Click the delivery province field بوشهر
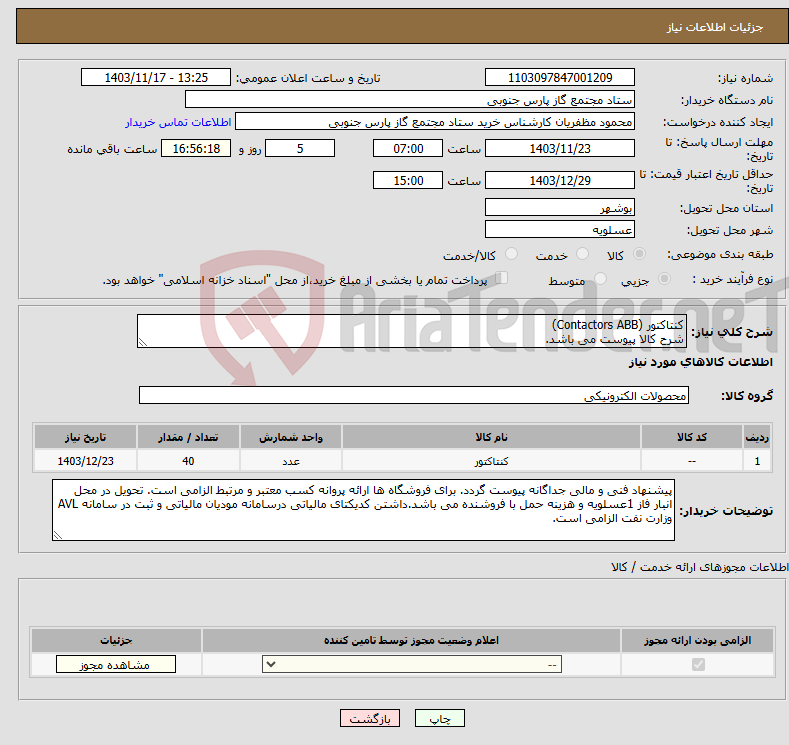The width and height of the screenshot is (789, 745). pos(560,207)
